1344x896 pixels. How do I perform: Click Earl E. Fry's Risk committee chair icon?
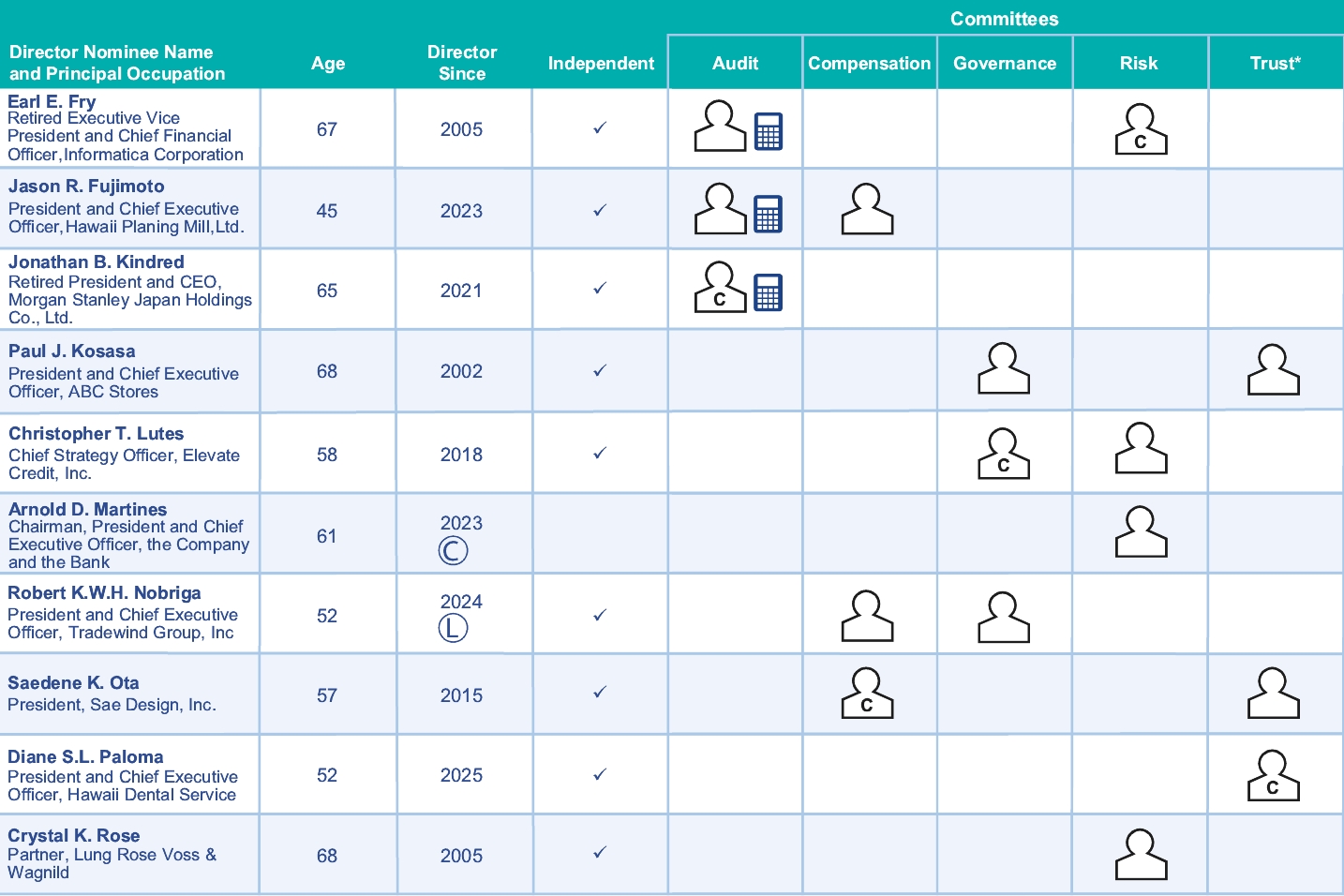pyautogui.click(x=1141, y=129)
